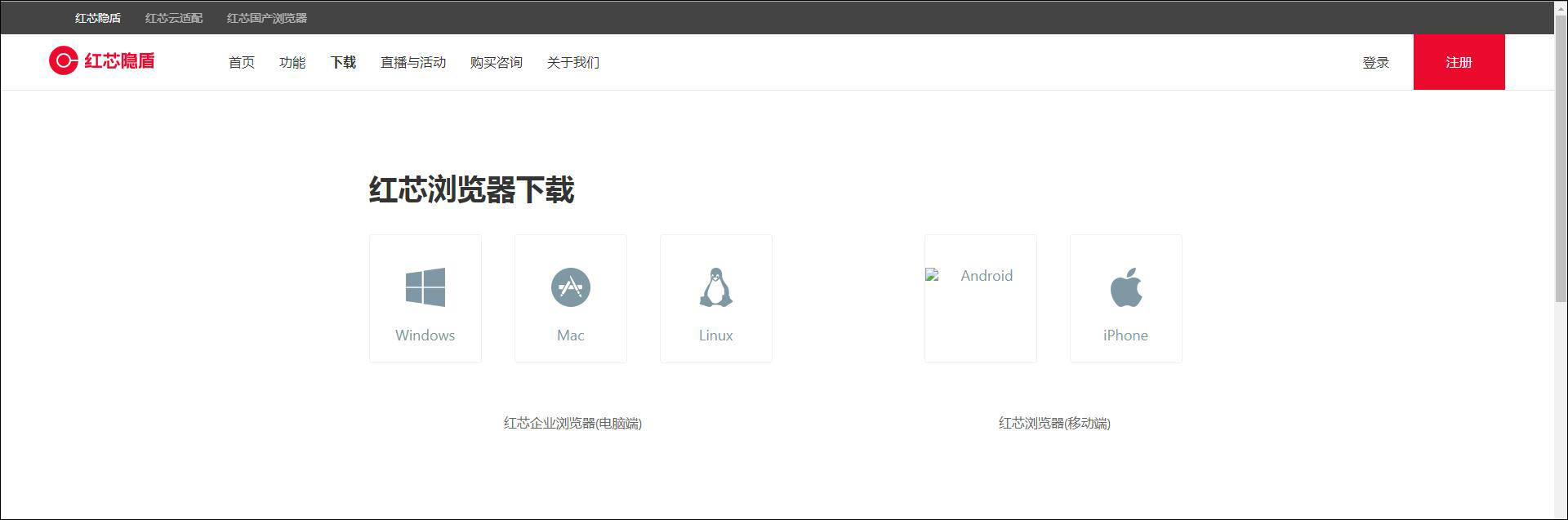Open 购买咨询 navigation item
The width and height of the screenshot is (1568, 520).
[x=497, y=62]
